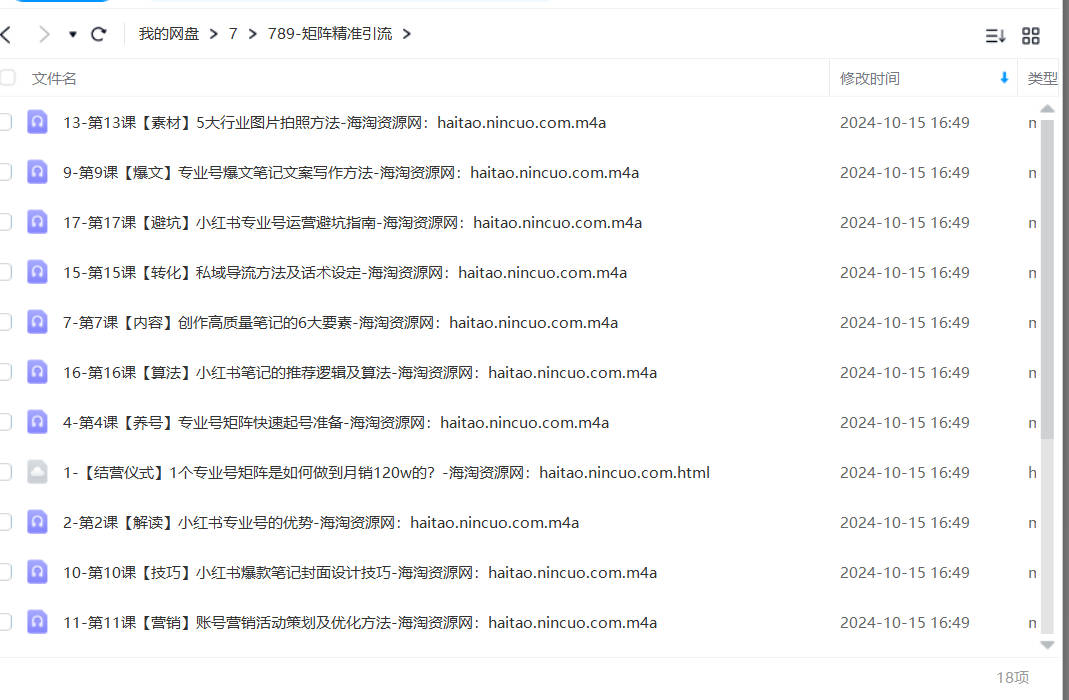Sort by 类型 column header
1069x700 pixels.
click(1042, 78)
